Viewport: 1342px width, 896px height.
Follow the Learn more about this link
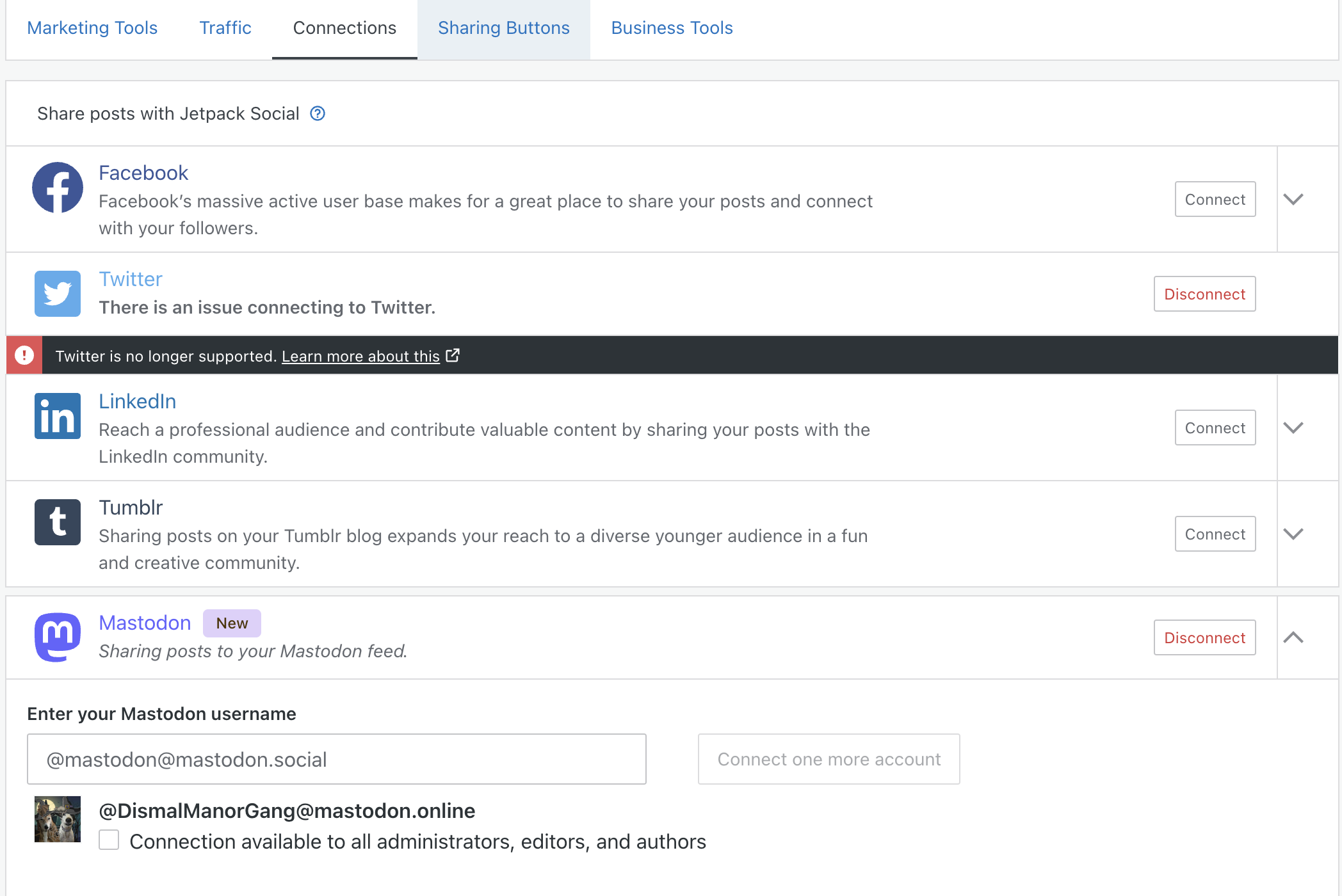[360, 356]
